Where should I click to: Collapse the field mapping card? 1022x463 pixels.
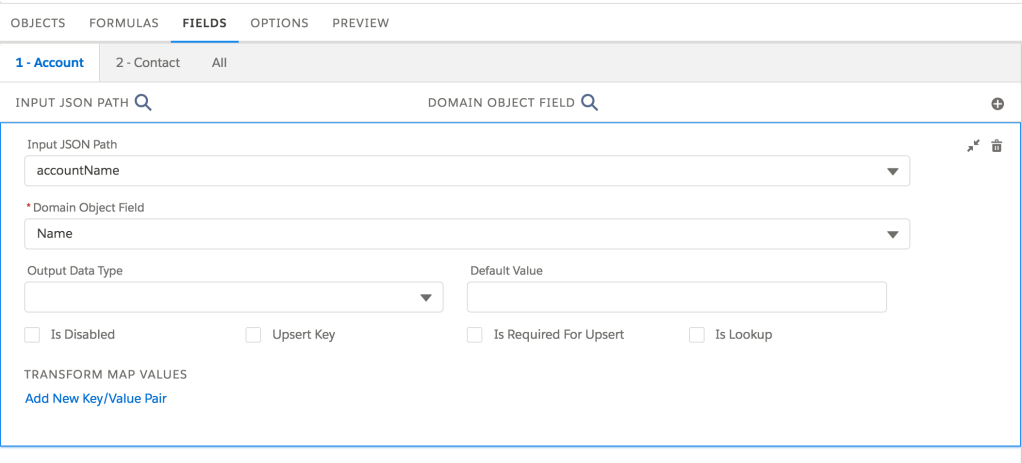coord(974,146)
